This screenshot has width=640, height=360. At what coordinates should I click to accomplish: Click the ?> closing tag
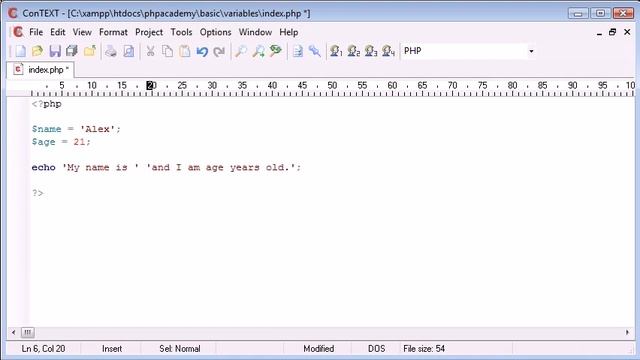pos(38,193)
